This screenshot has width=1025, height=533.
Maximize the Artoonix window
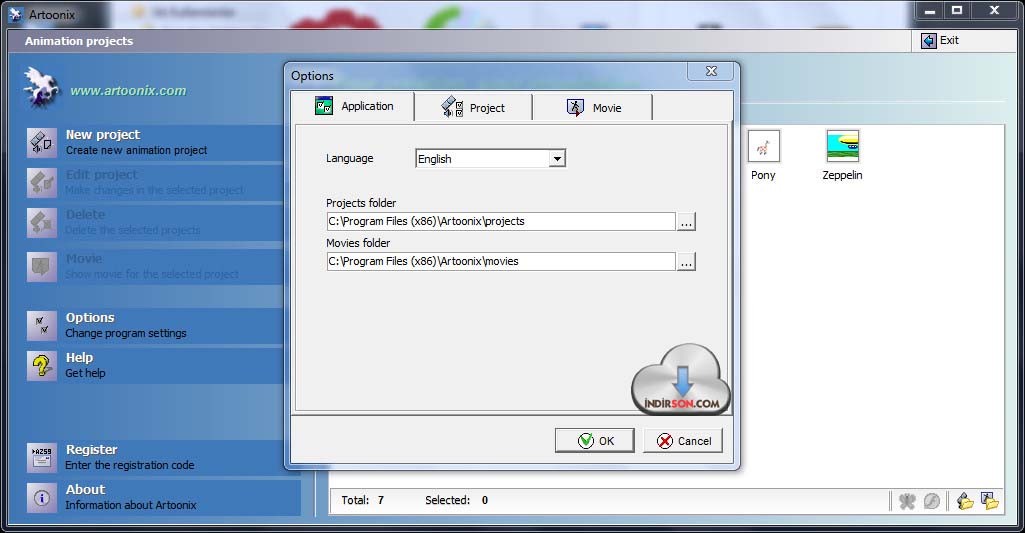pos(957,10)
